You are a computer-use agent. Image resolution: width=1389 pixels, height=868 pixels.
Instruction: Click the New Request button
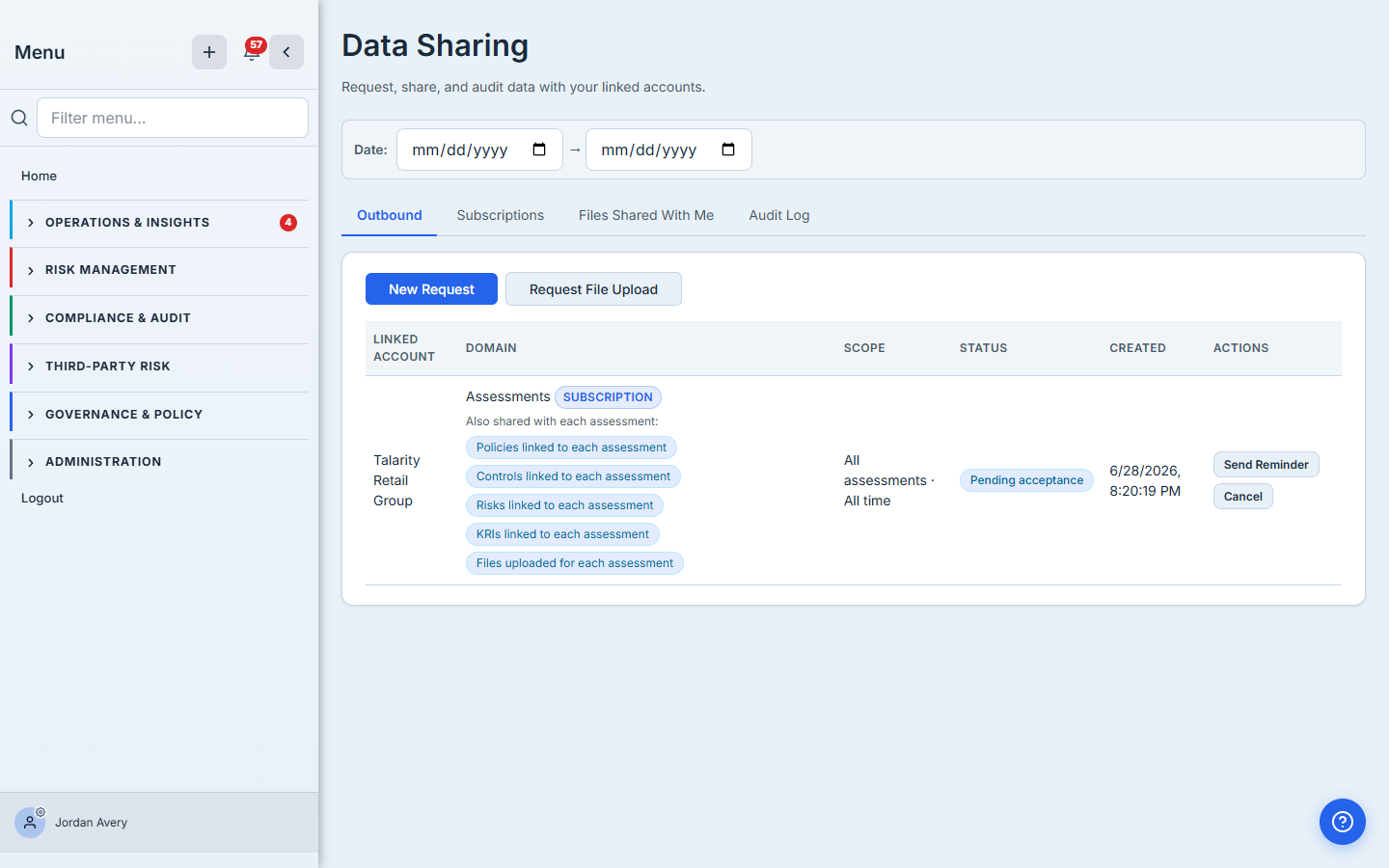pyautogui.click(x=431, y=289)
